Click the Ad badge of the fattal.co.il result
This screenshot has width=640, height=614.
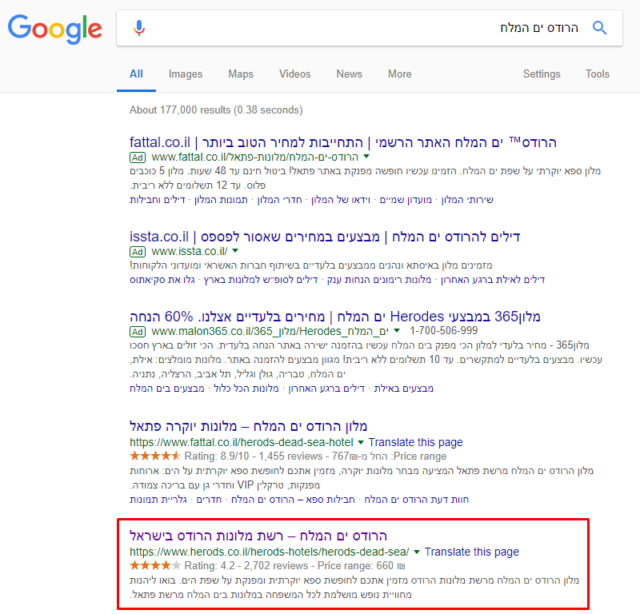pos(138,157)
